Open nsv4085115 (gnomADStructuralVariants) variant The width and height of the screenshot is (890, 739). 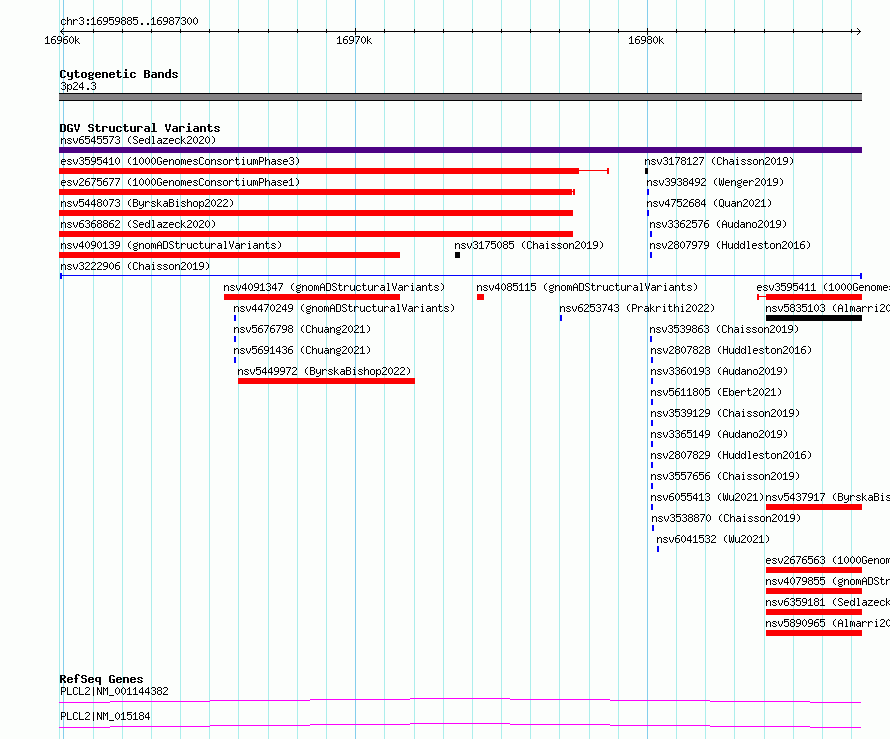click(587, 287)
